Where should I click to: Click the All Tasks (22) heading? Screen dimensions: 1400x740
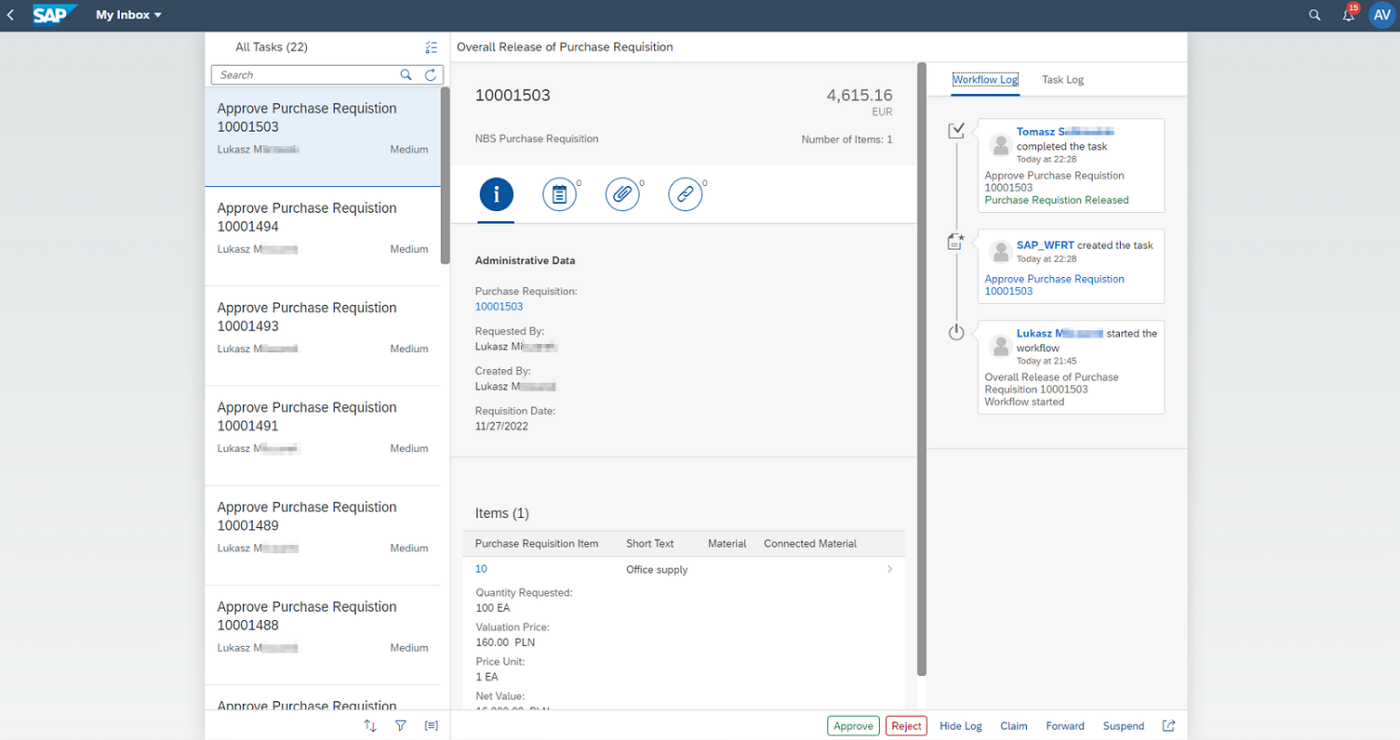pyautogui.click(x=271, y=47)
